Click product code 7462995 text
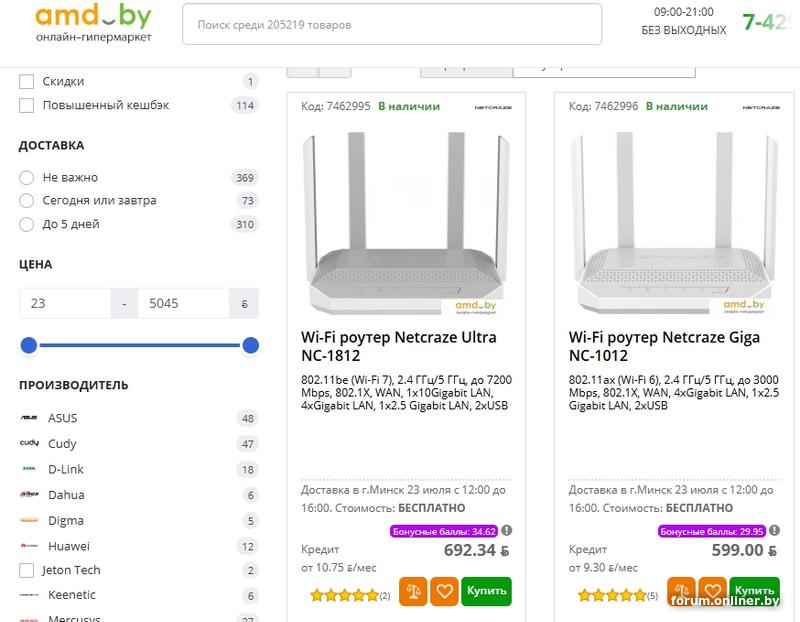 [x=336, y=107]
